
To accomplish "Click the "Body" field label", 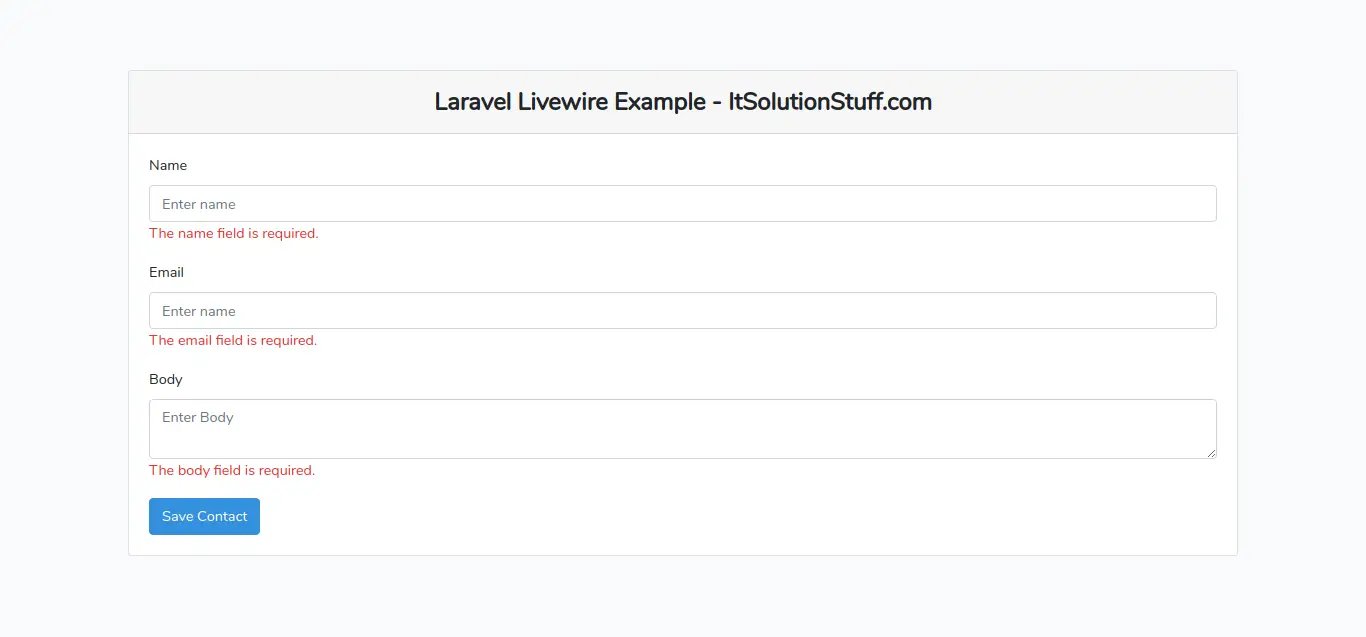I will 166,379.
